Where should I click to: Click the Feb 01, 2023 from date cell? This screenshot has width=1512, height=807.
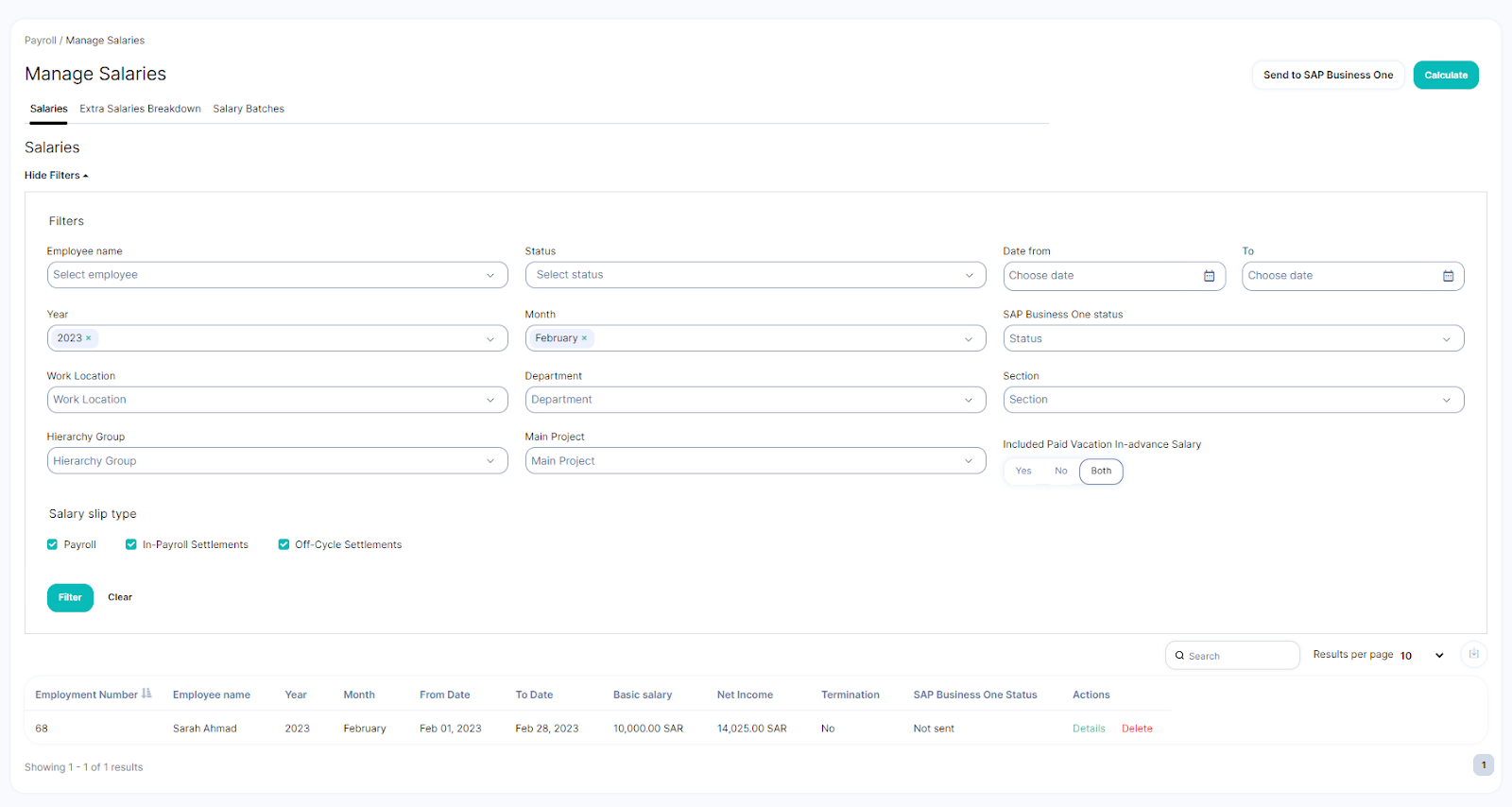(451, 729)
